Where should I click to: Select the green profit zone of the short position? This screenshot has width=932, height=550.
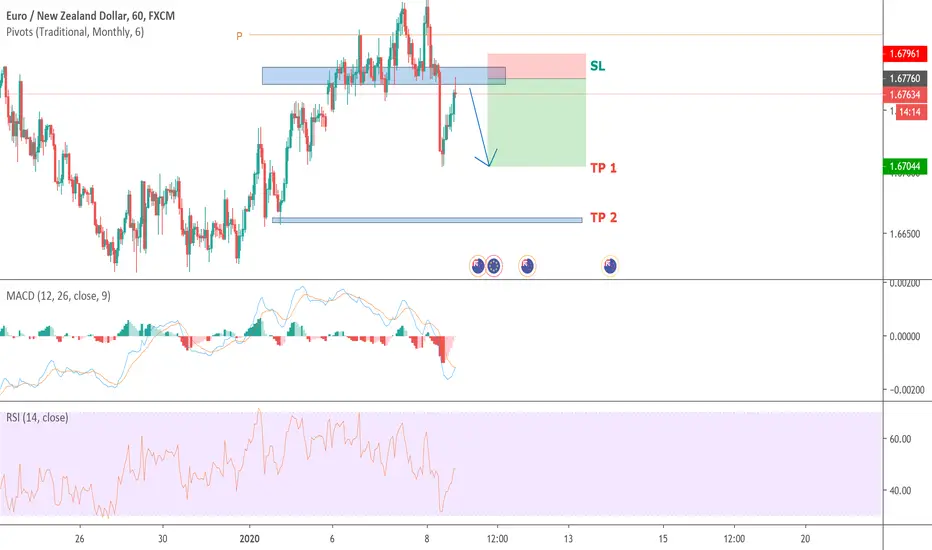[x=537, y=122]
